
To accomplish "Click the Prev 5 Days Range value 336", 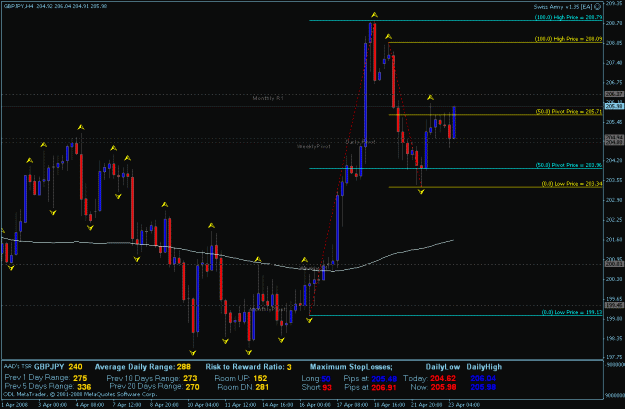I will pyautogui.click(x=84, y=387).
